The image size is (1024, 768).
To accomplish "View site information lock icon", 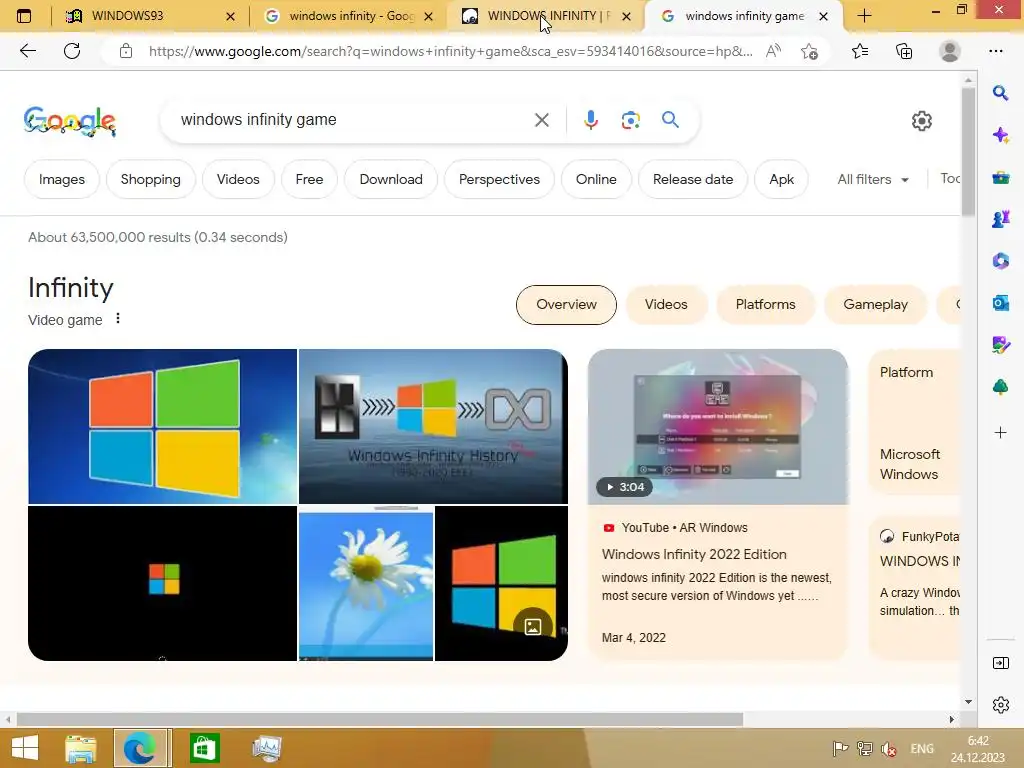I will tap(126, 51).
